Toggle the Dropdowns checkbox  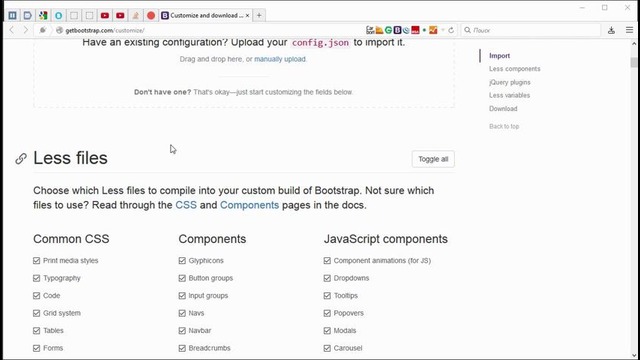[327, 278]
